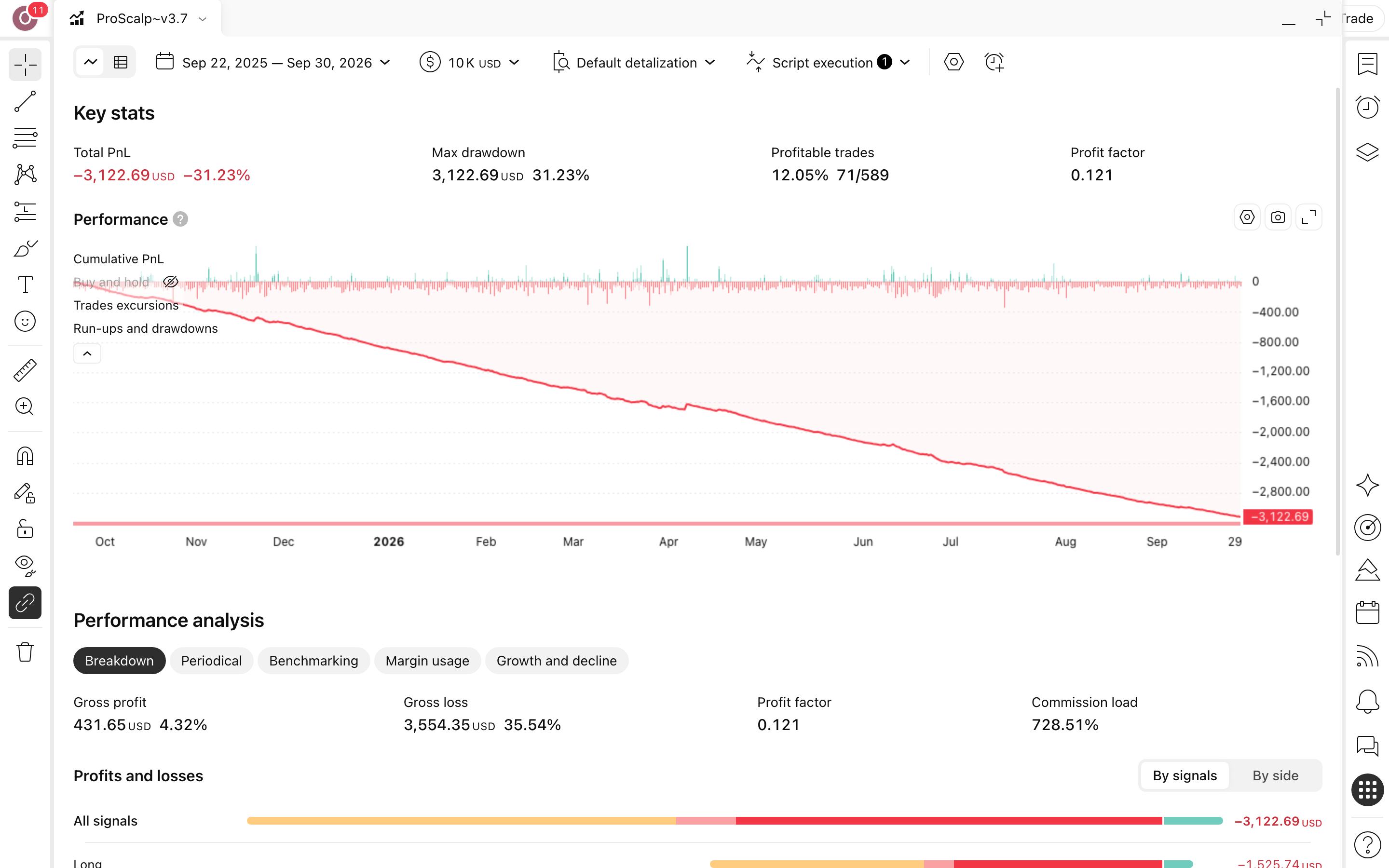Select the Breakdown tab
1389x868 pixels.
pos(120,661)
